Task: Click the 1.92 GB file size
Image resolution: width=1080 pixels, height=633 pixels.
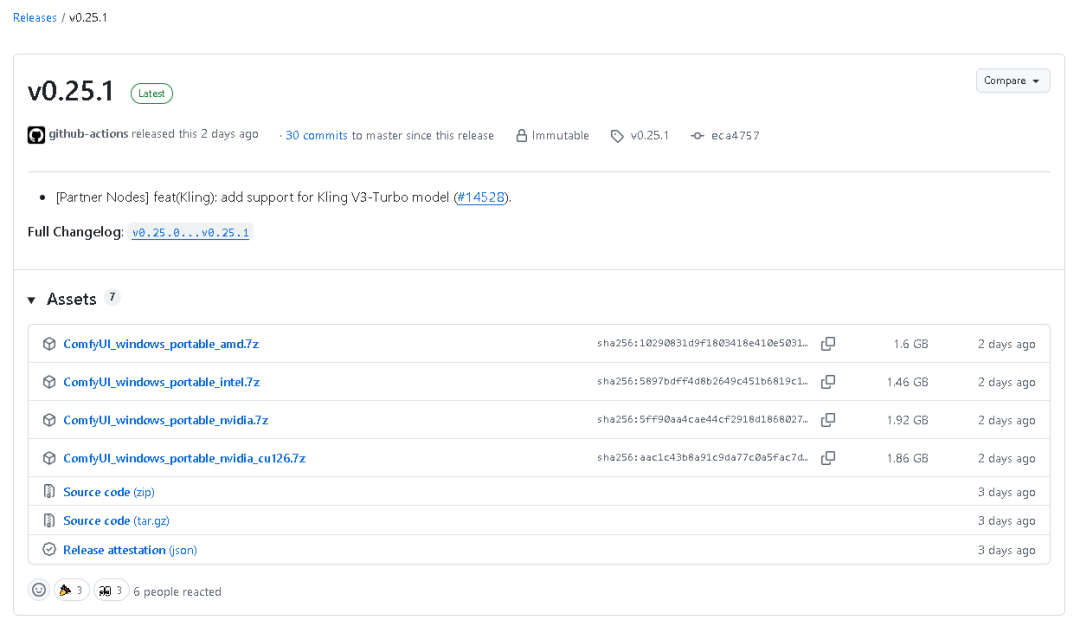Action: (x=908, y=420)
